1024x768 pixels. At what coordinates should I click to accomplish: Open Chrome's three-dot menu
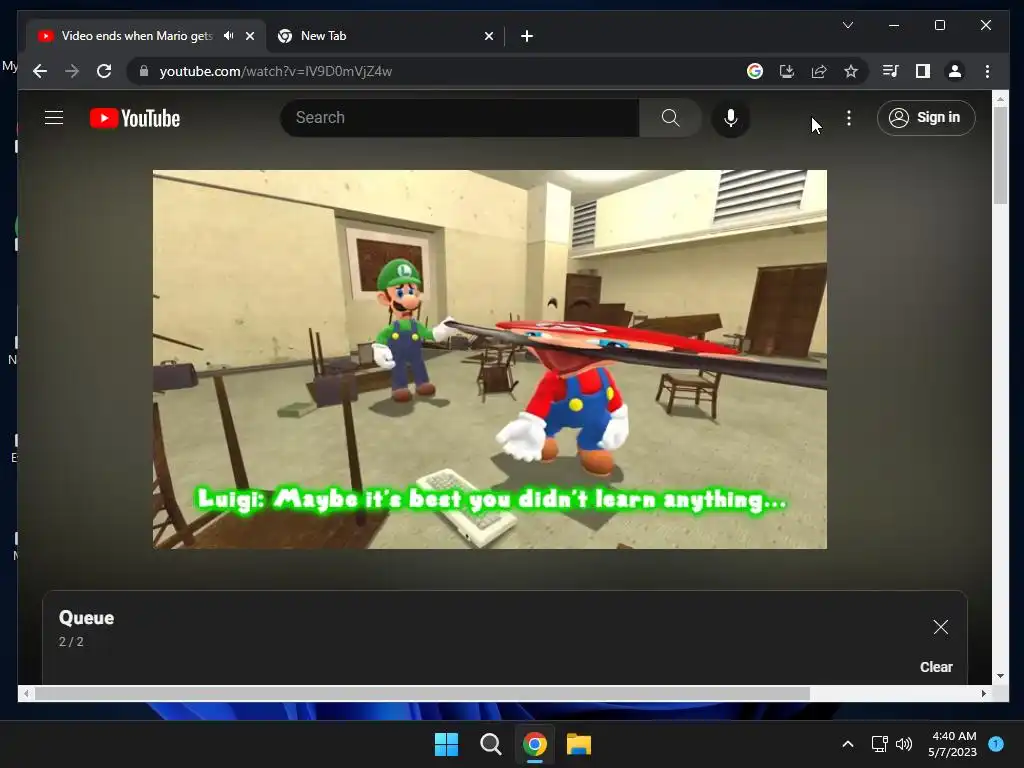[987, 71]
